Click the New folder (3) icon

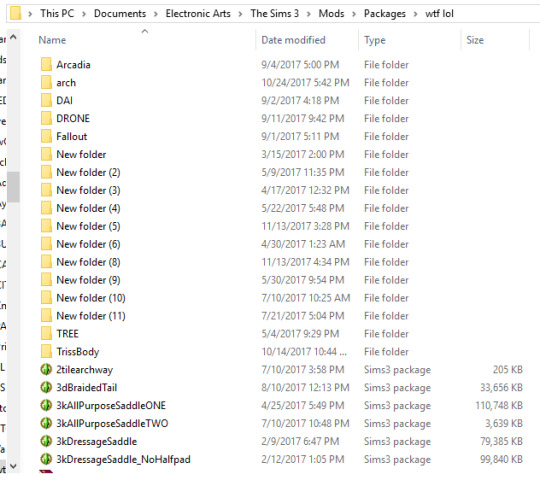[x=46, y=190]
